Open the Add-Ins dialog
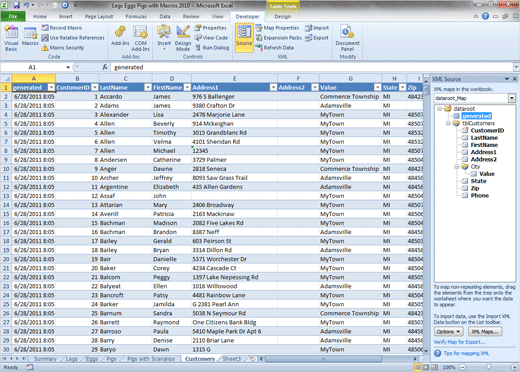This screenshot has height=372, width=520. (x=120, y=36)
